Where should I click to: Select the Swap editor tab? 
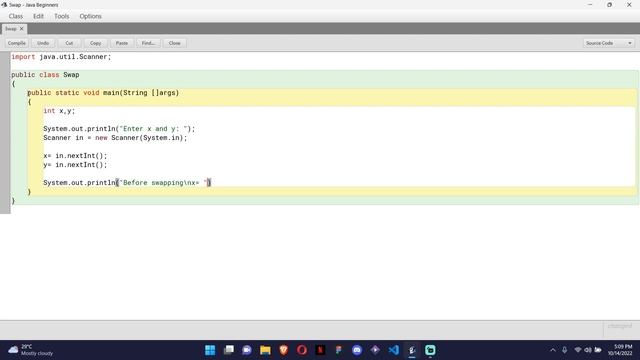(x=11, y=29)
